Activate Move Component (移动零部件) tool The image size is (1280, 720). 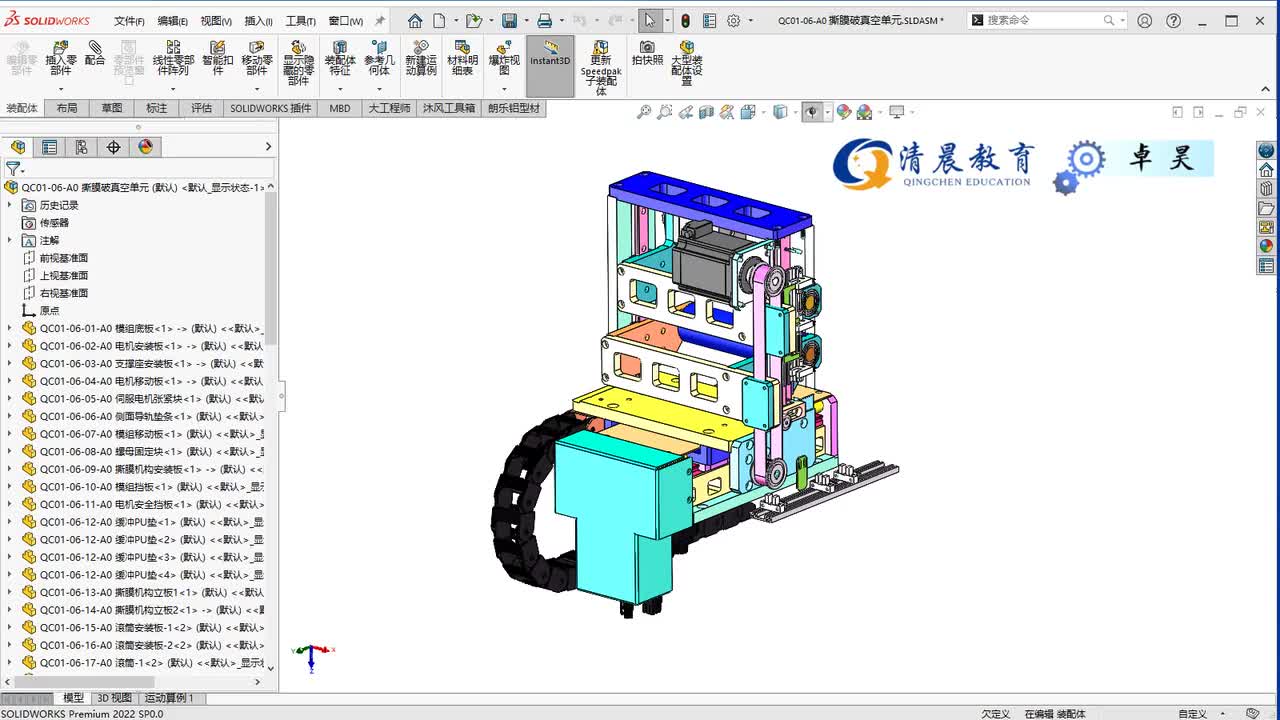point(257,58)
